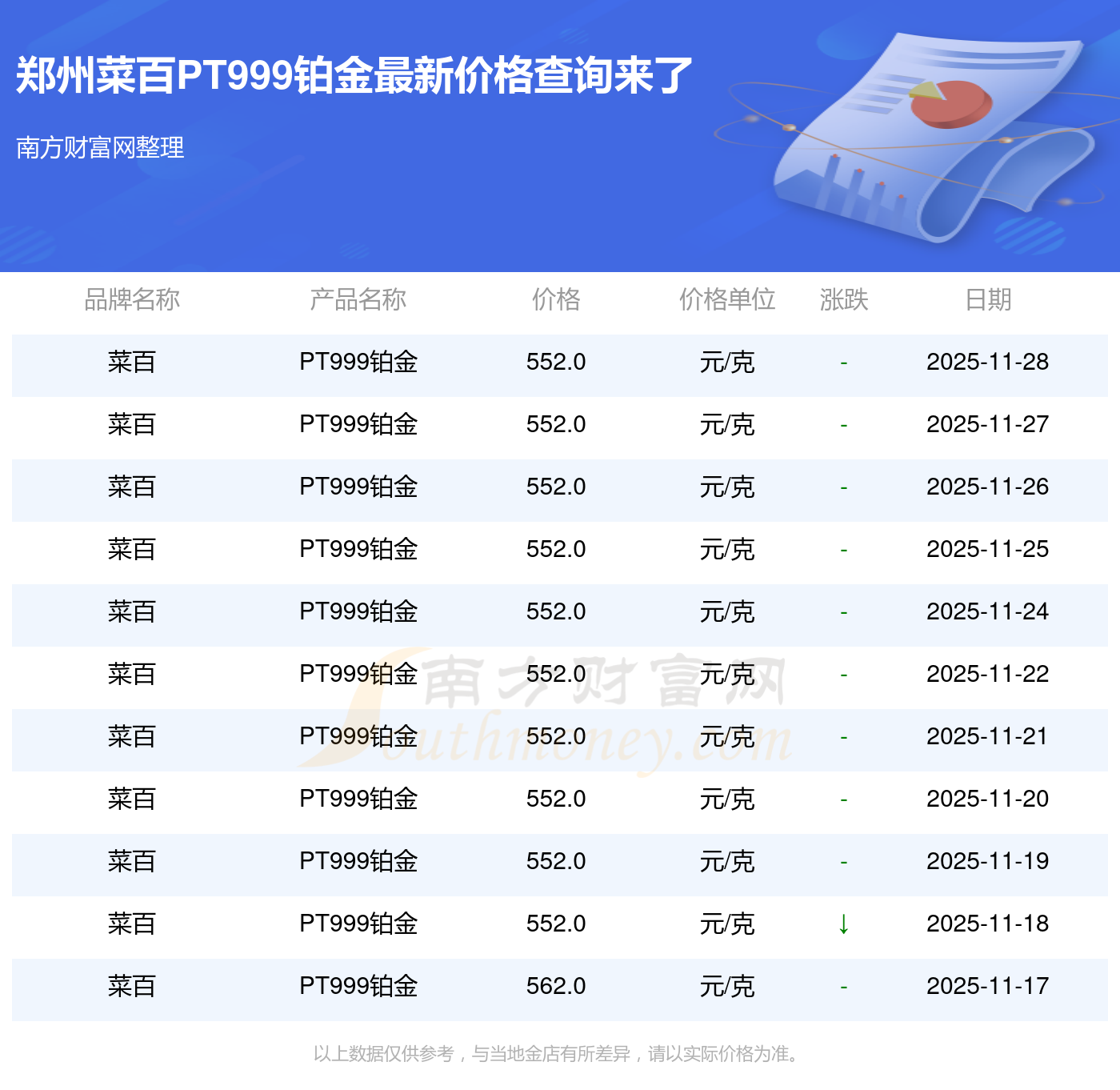Select the date 2025-11-17

(x=988, y=986)
